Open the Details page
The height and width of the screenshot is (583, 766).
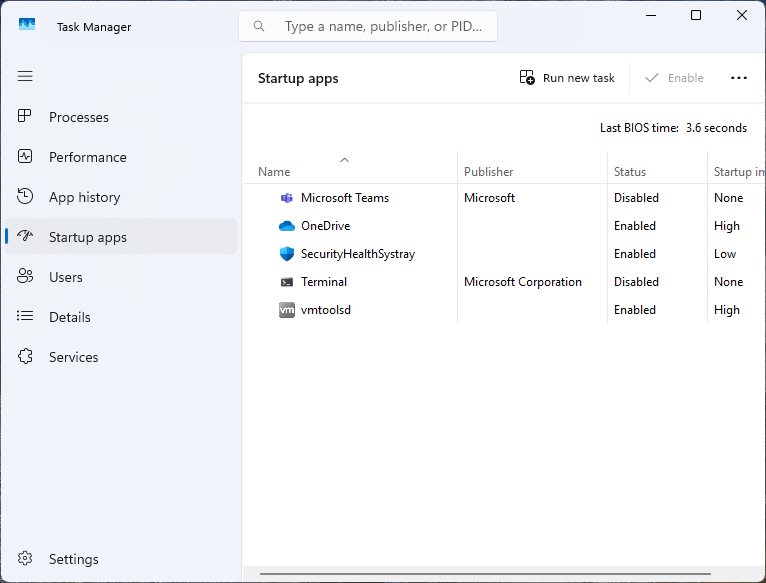[121, 317]
